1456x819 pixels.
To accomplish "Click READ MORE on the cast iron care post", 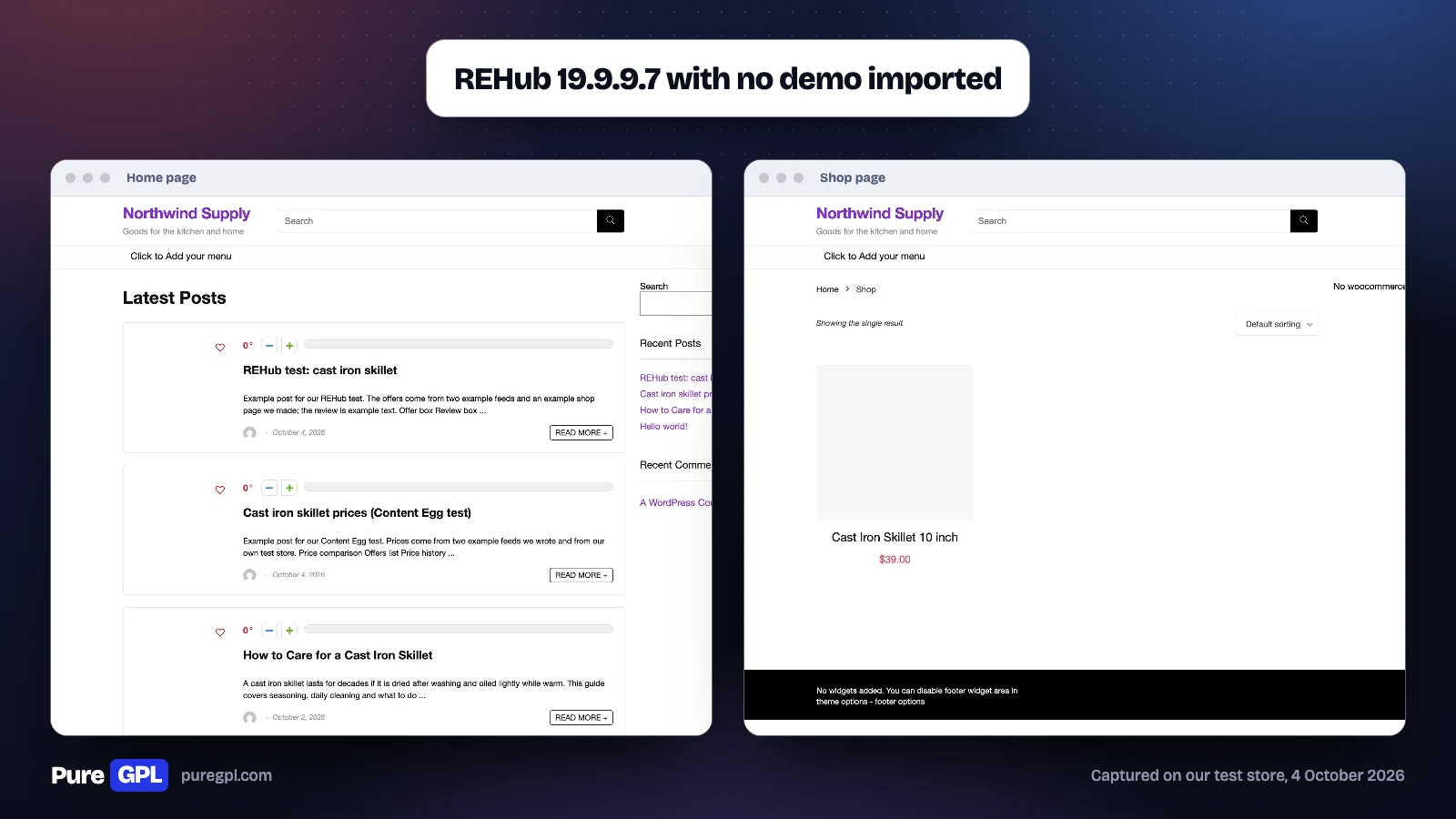I will [581, 718].
